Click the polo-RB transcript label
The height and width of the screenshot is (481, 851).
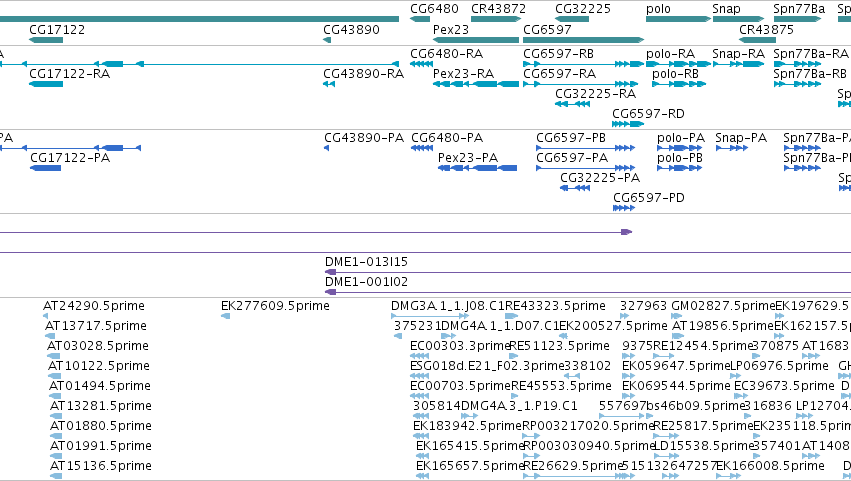point(675,73)
